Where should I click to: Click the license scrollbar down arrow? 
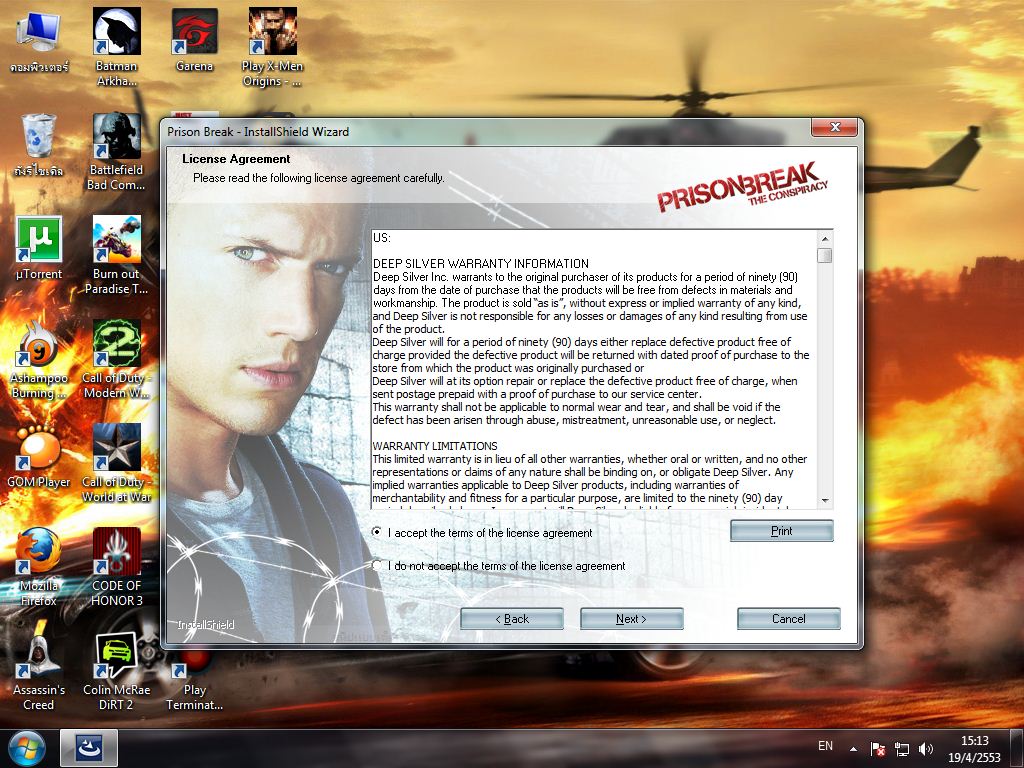pos(825,500)
